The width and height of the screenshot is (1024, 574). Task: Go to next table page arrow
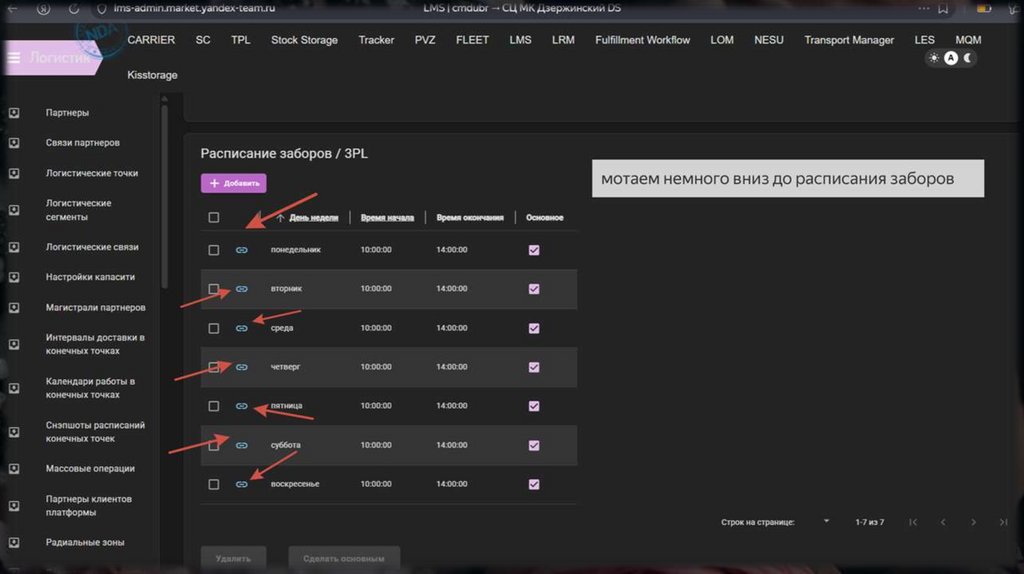coord(973,522)
